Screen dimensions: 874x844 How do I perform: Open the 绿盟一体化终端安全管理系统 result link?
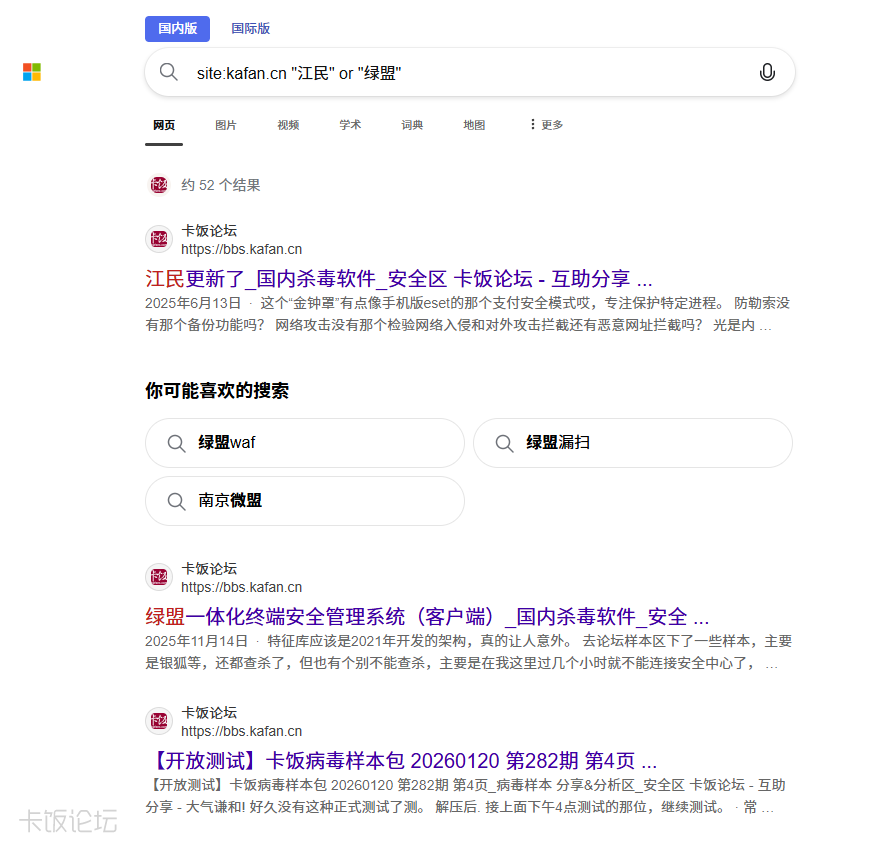pyautogui.click(x=427, y=617)
